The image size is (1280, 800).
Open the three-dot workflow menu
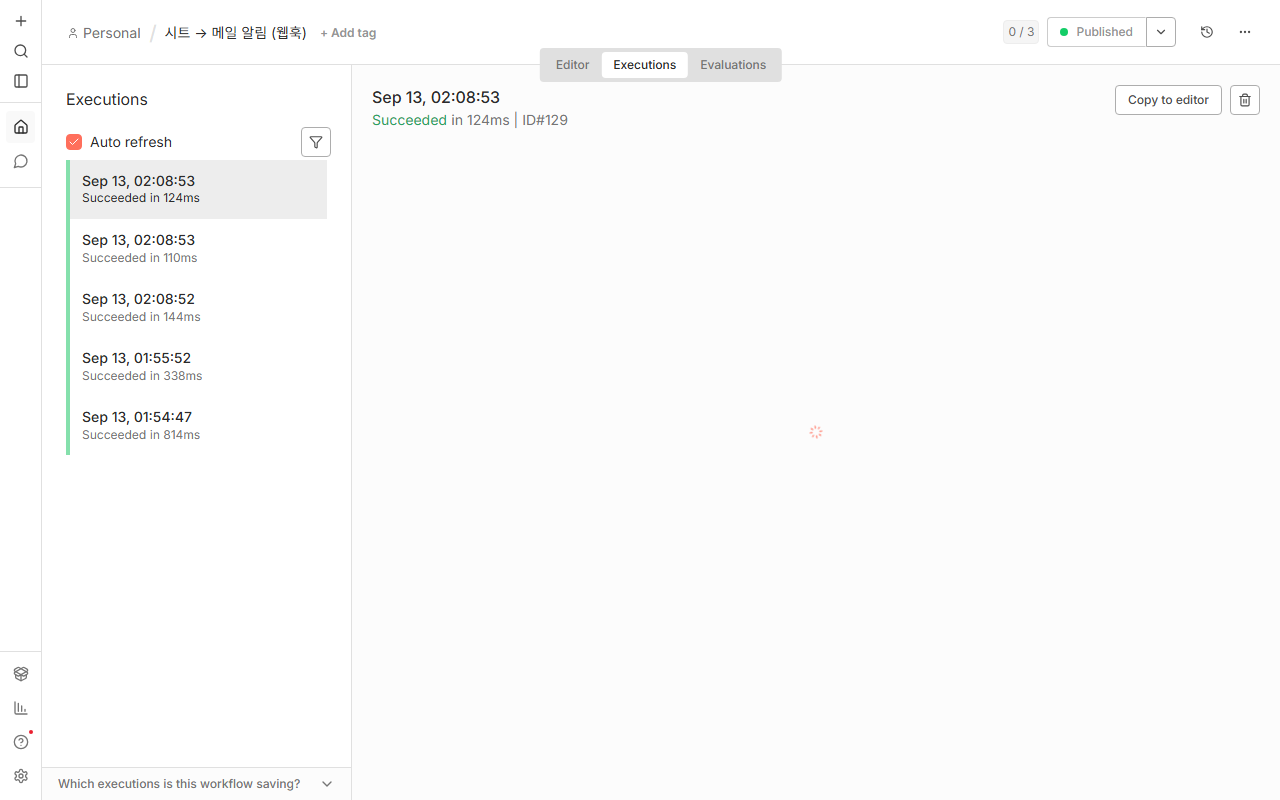[x=1245, y=32]
